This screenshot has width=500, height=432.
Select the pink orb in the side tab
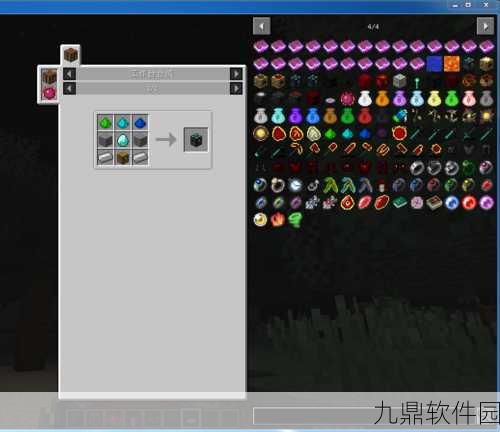point(49,93)
